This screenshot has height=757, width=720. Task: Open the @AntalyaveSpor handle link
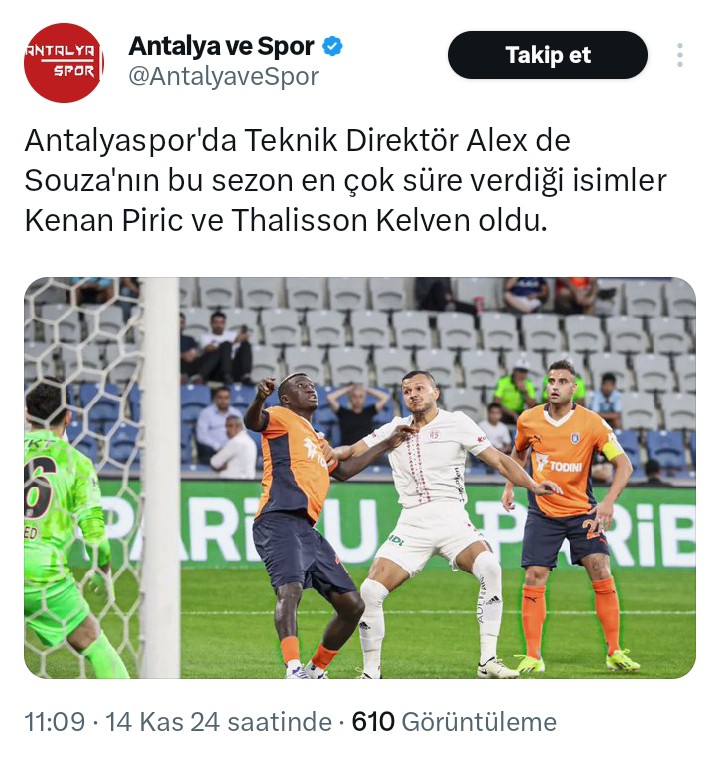(224, 77)
